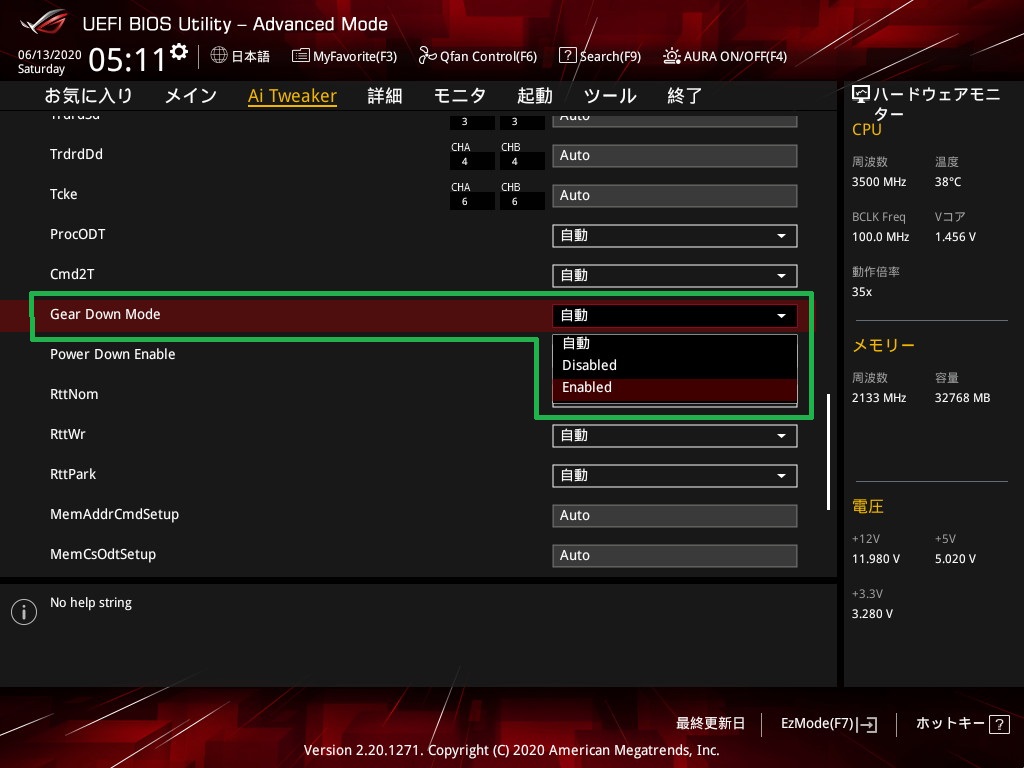The image size is (1024, 768).
Task: Toggle AURA lighting via its icon
Action: [671, 56]
